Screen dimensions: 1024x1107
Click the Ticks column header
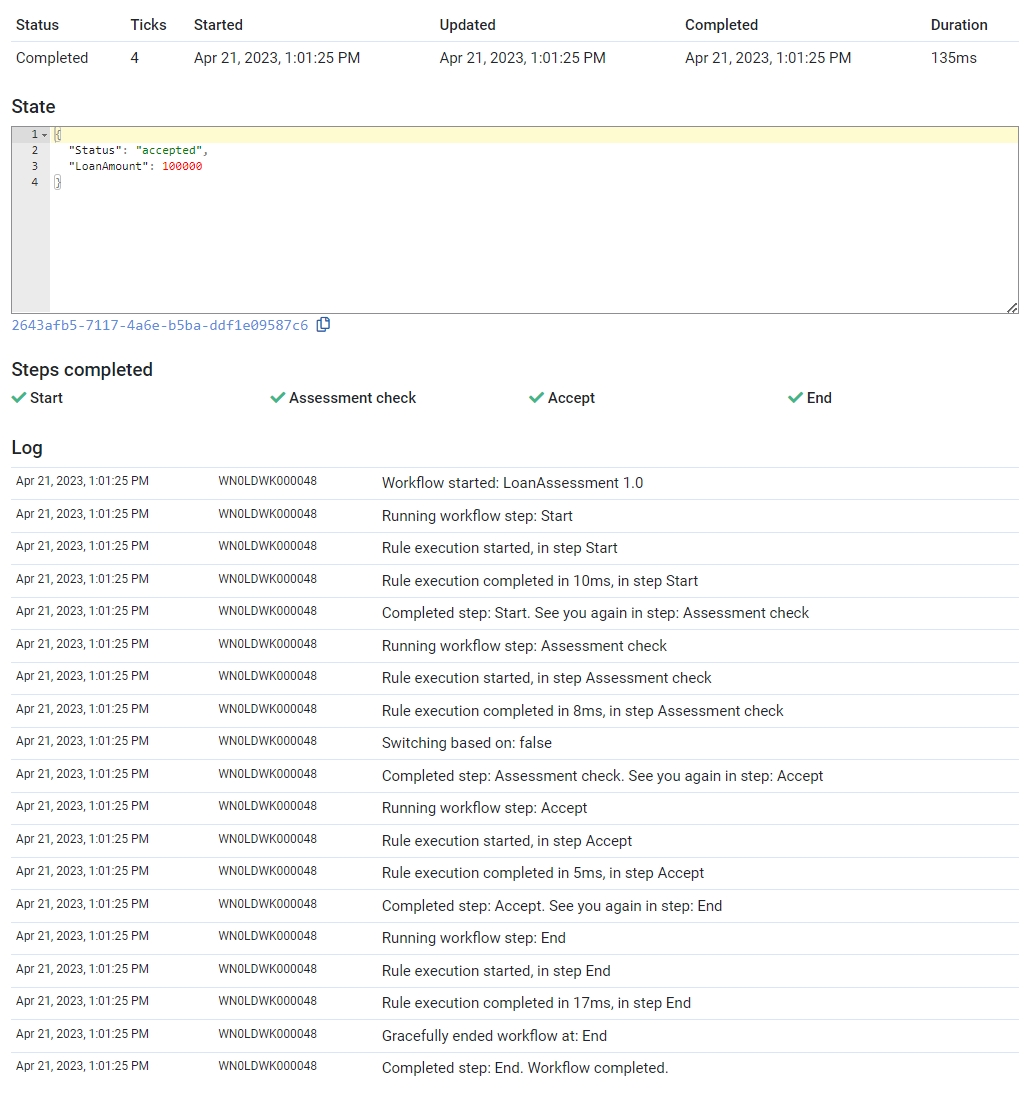[x=148, y=25]
